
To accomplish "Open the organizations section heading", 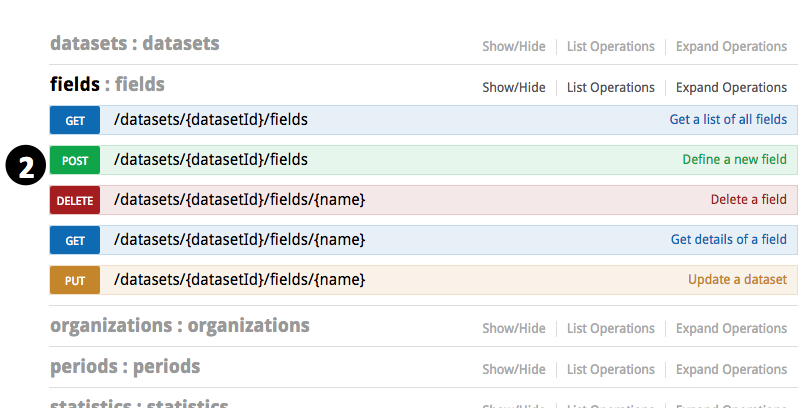I will pyautogui.click(x=179, y=326).
